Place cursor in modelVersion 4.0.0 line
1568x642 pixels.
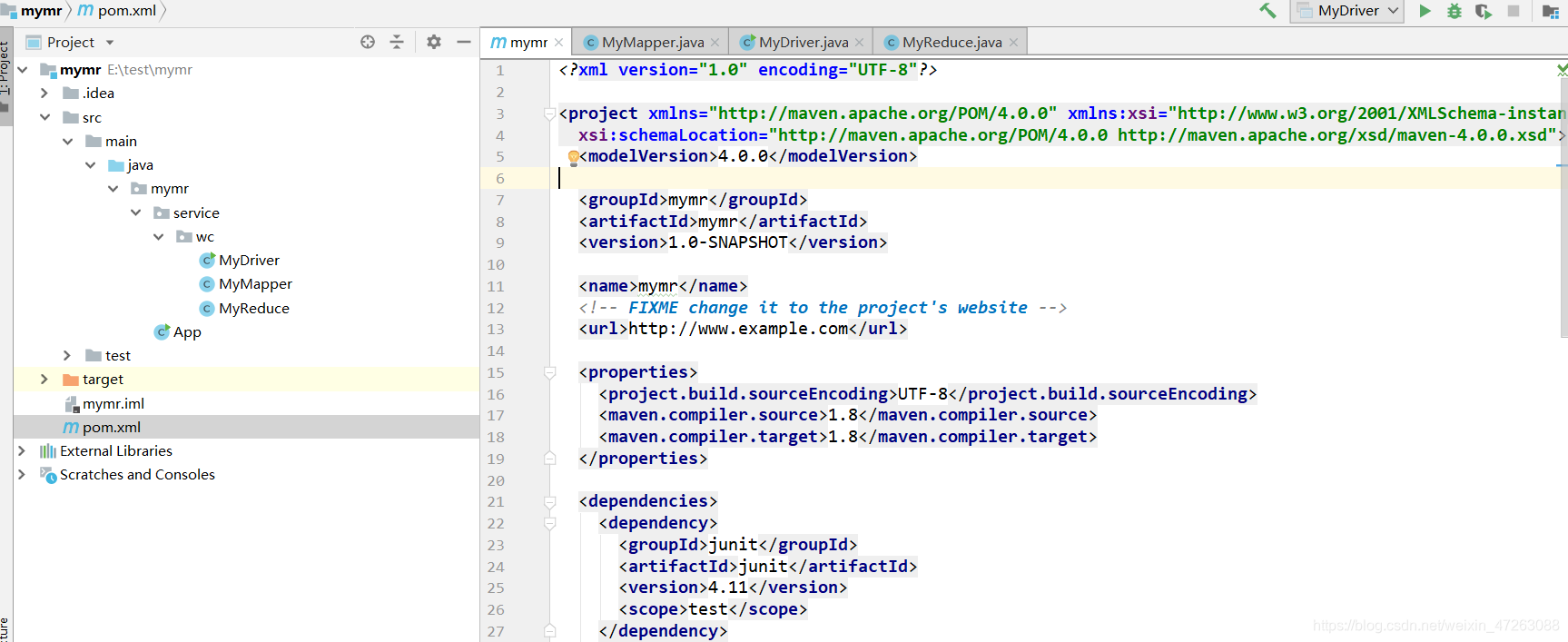[x=744, y=156]
